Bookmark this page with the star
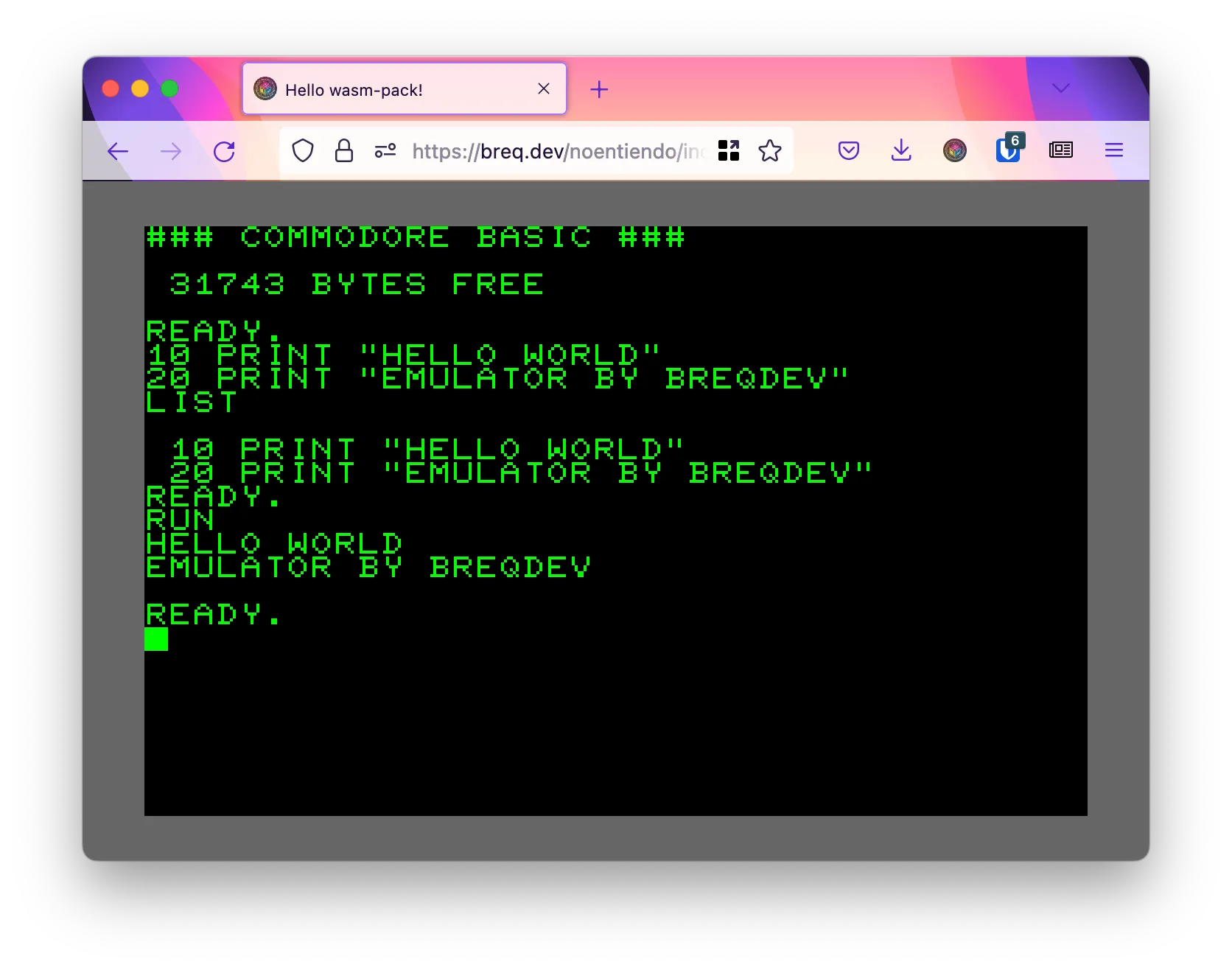 tap(770, 150)
